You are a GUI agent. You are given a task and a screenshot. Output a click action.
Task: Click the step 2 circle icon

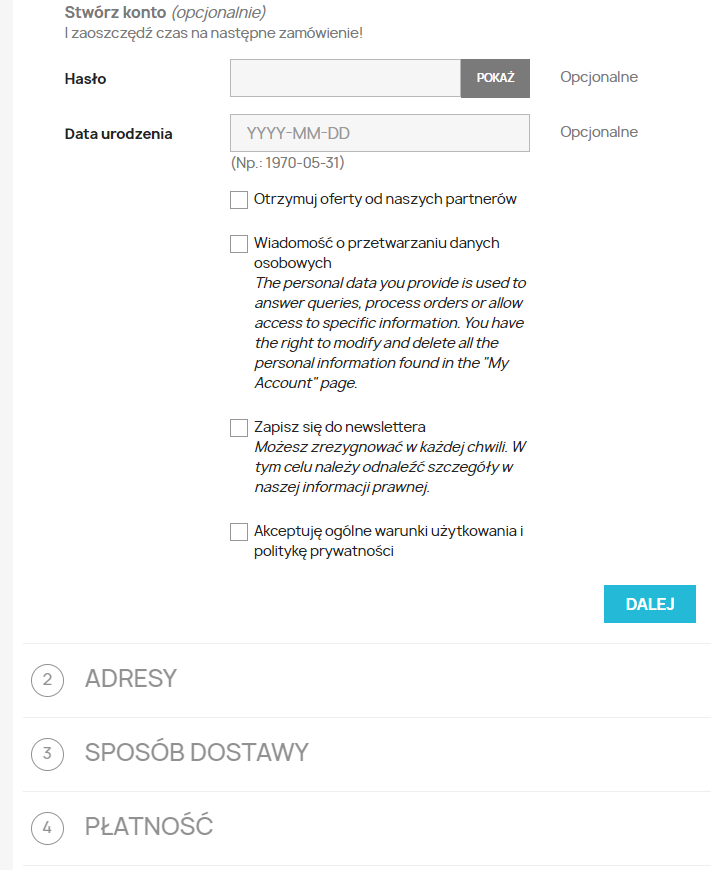(x=47, y=680)
